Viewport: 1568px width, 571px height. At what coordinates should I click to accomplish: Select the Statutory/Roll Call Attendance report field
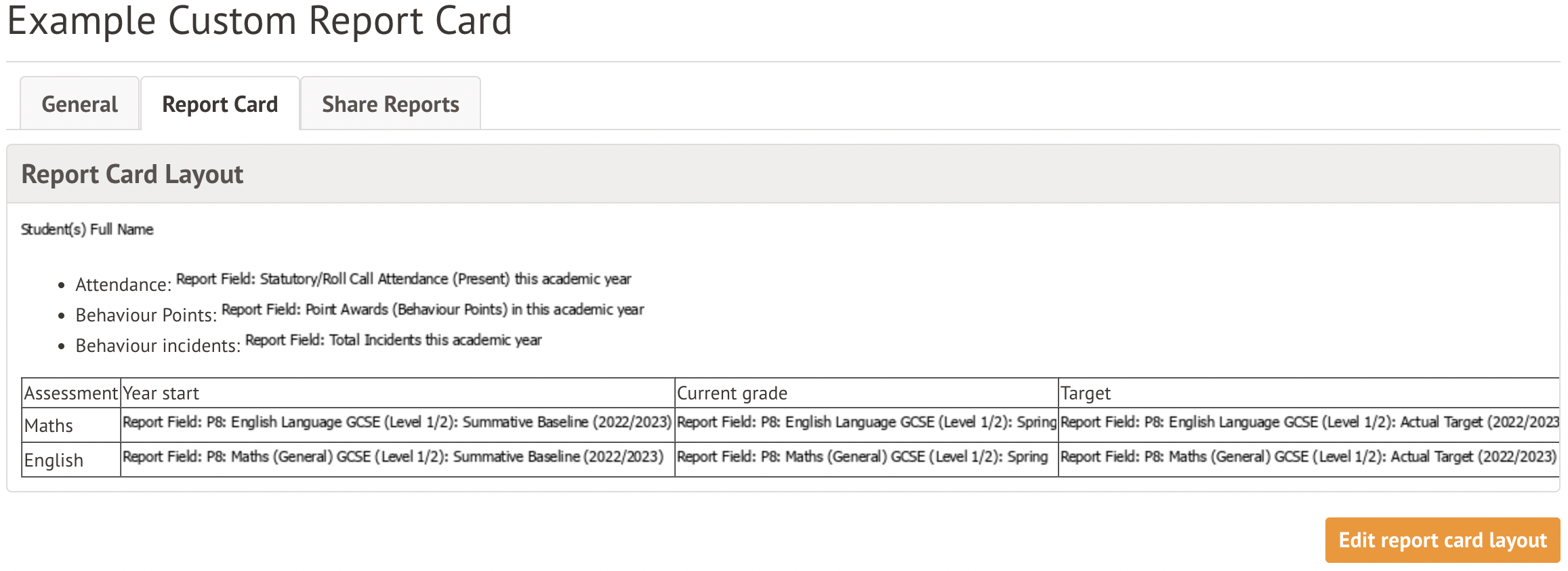[x=403, y=279]
